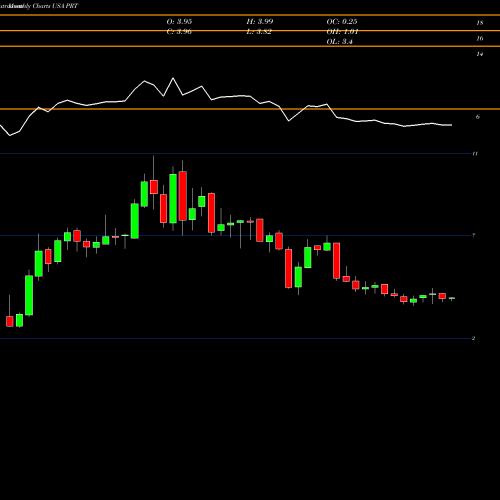
Task: Click the low value 'L: 3.82'
Action: point(259,32)
